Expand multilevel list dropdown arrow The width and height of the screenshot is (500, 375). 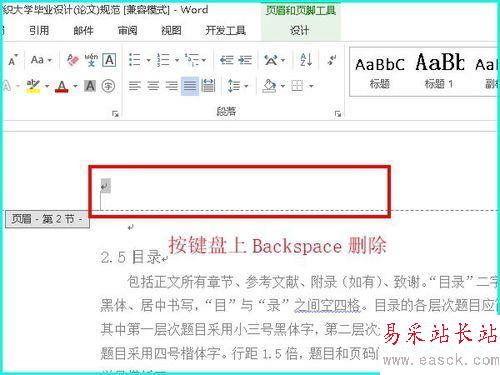click(x=204, y=60)
